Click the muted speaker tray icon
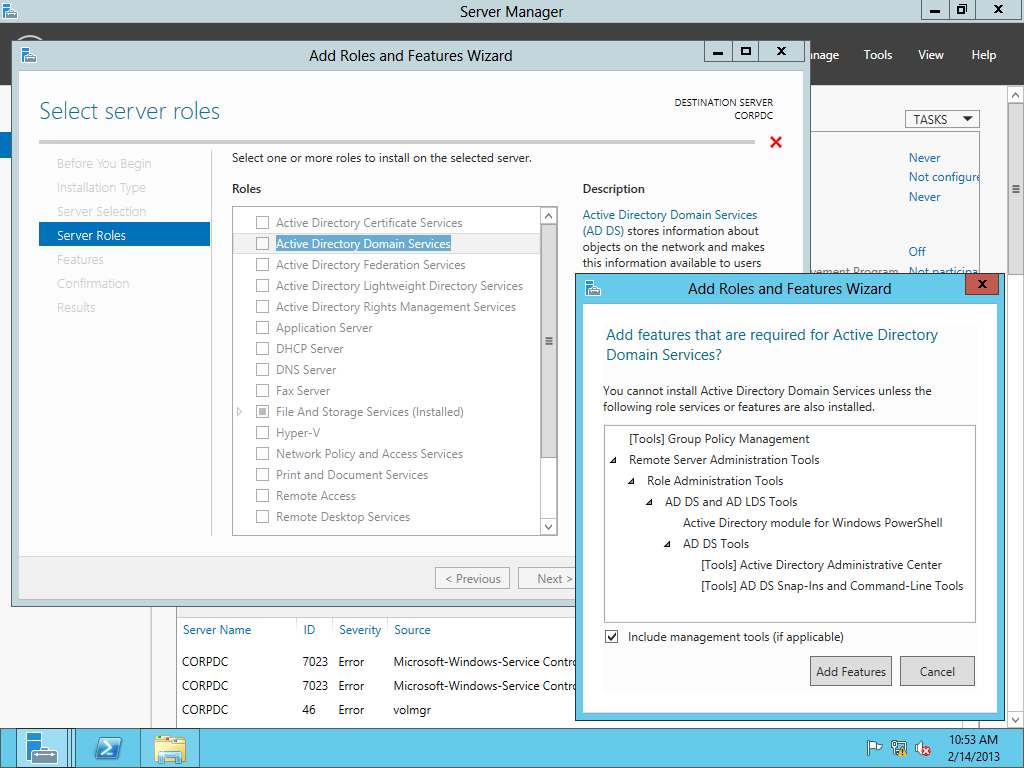This screenshot has width=1024, height=768. point(923,748)
